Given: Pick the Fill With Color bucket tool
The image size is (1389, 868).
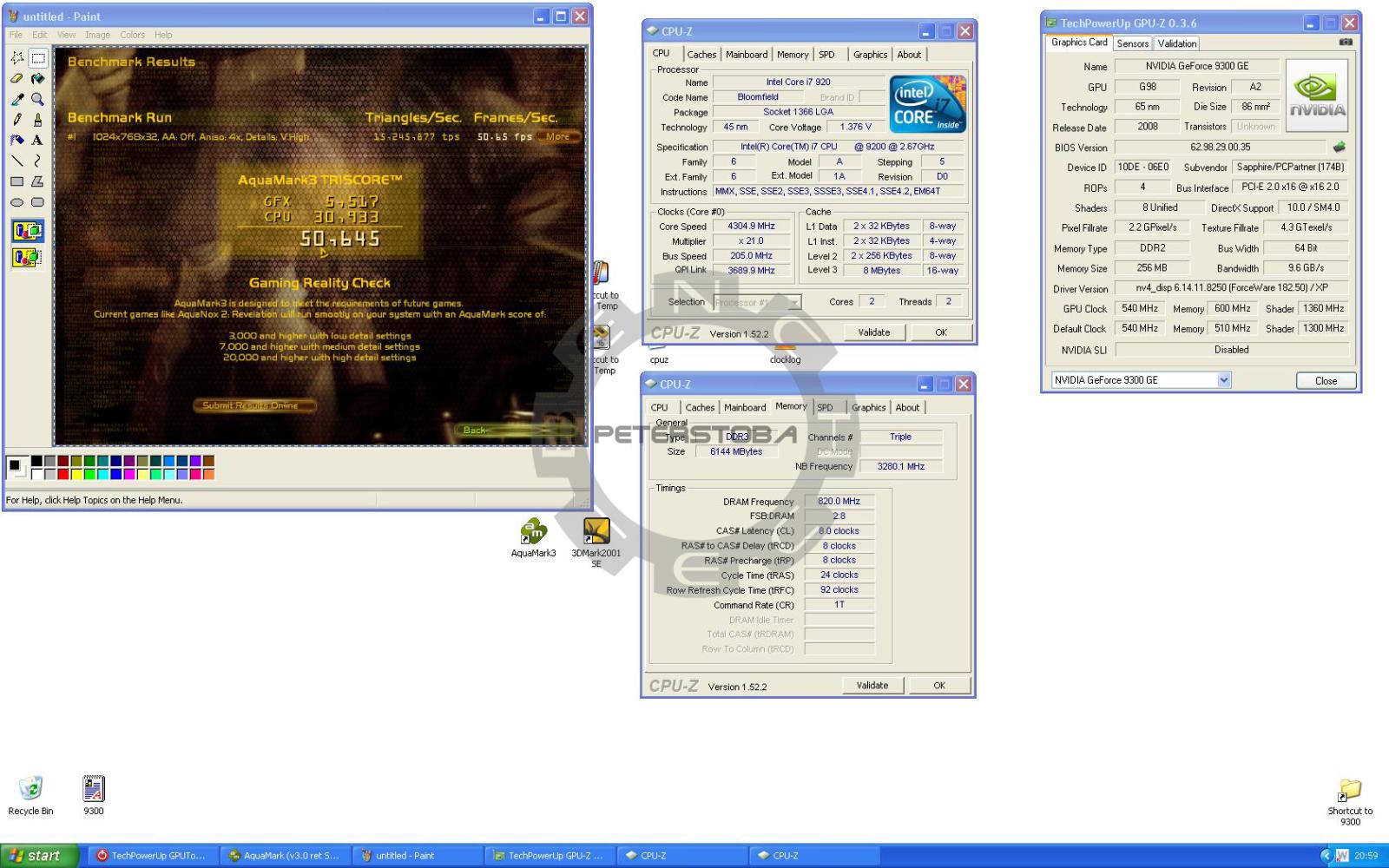Looking at the screenshot, I should point(38,79).
